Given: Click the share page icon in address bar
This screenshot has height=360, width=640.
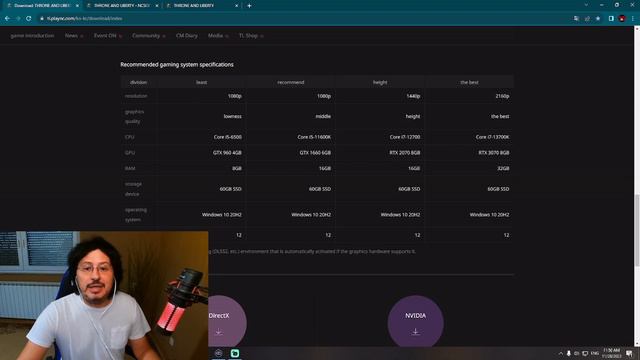Looking at the screenshot, I should click(x=587, y=18).
